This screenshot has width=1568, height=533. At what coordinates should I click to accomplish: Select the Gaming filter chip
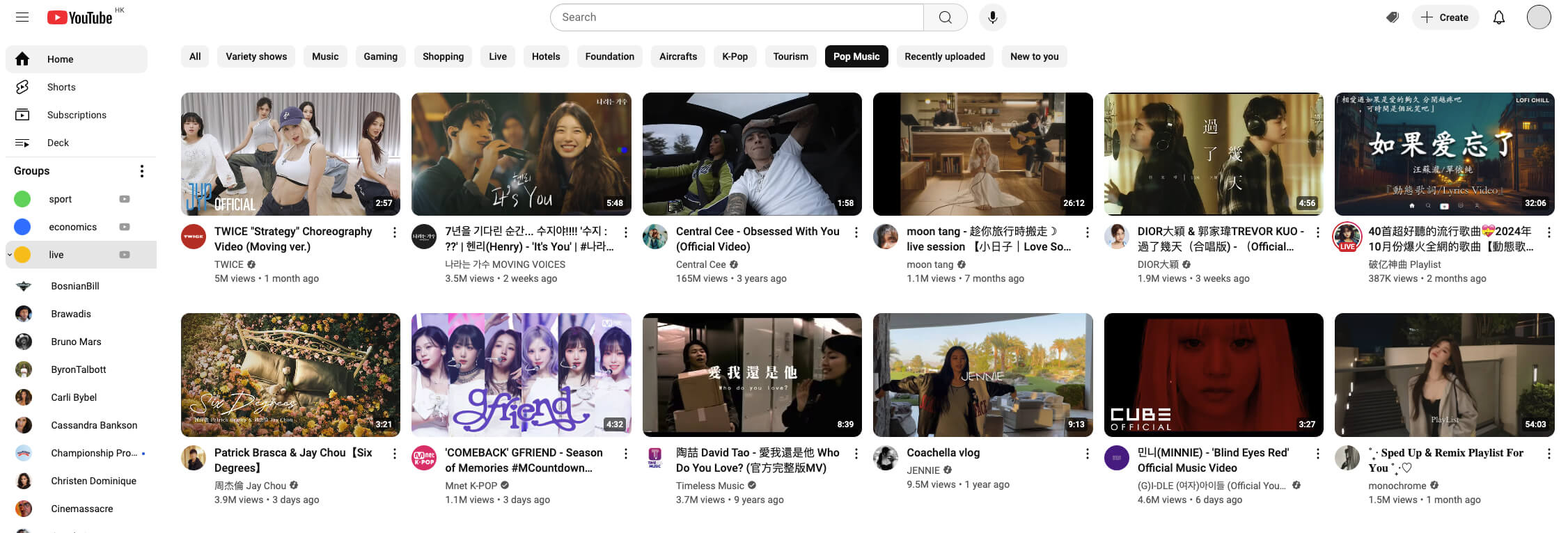pos(380,56)
